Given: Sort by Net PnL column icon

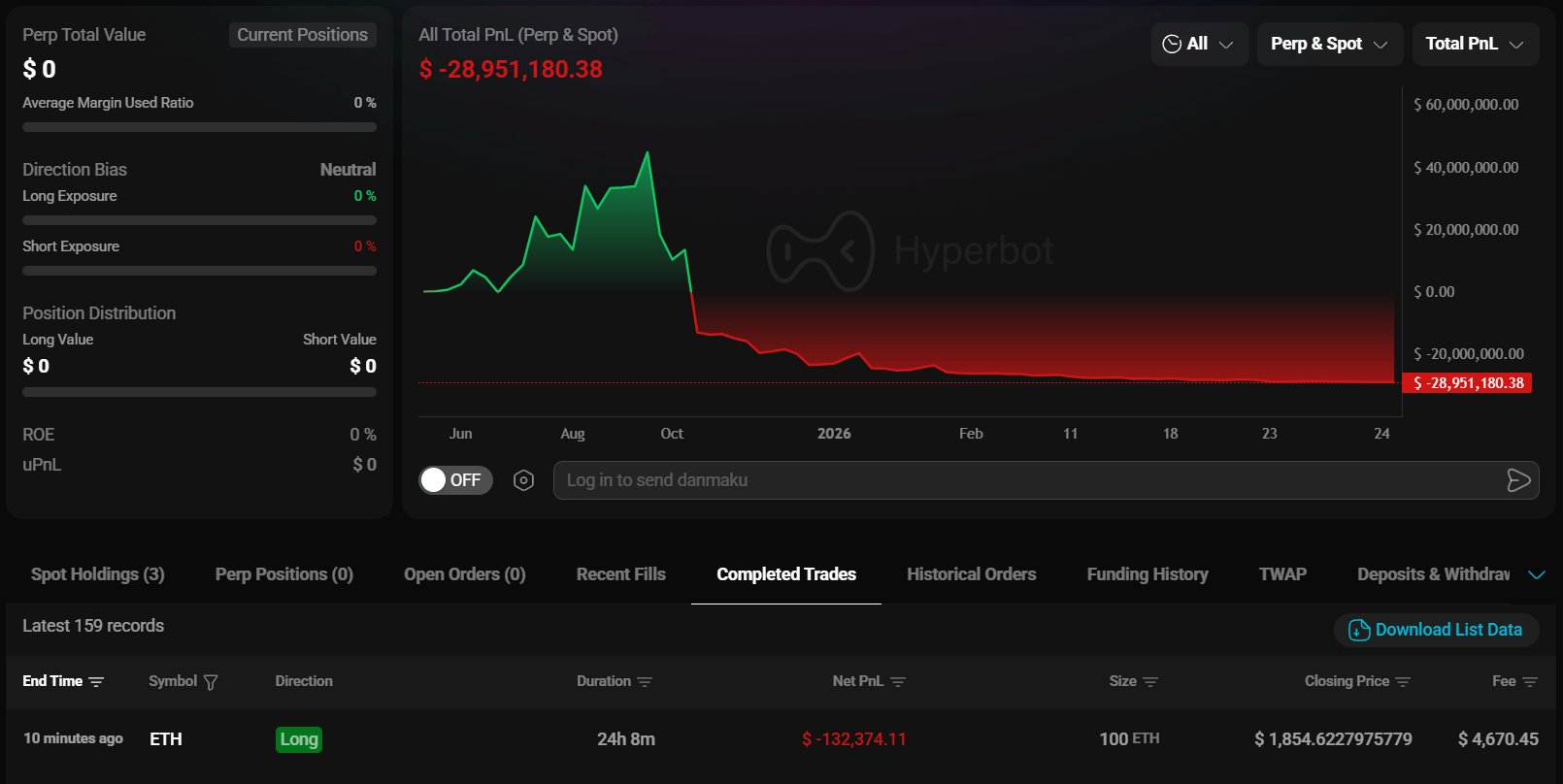Looking at the screenshot, I should click(898, 682).
